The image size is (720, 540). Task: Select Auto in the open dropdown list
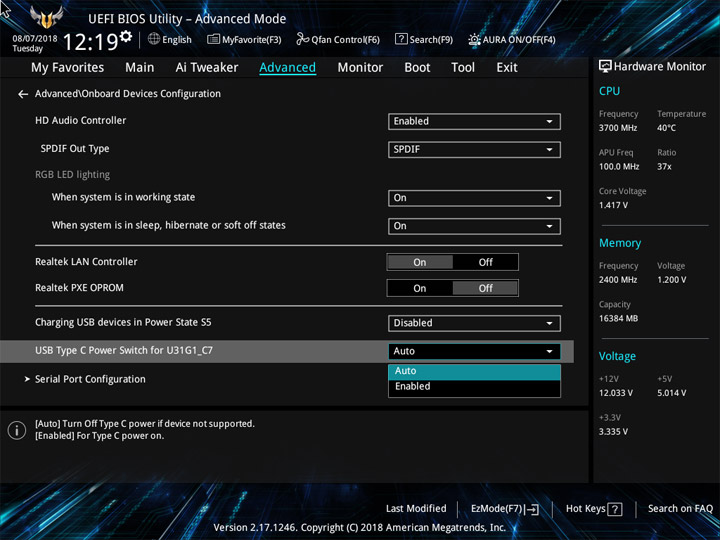coord(474,371)
